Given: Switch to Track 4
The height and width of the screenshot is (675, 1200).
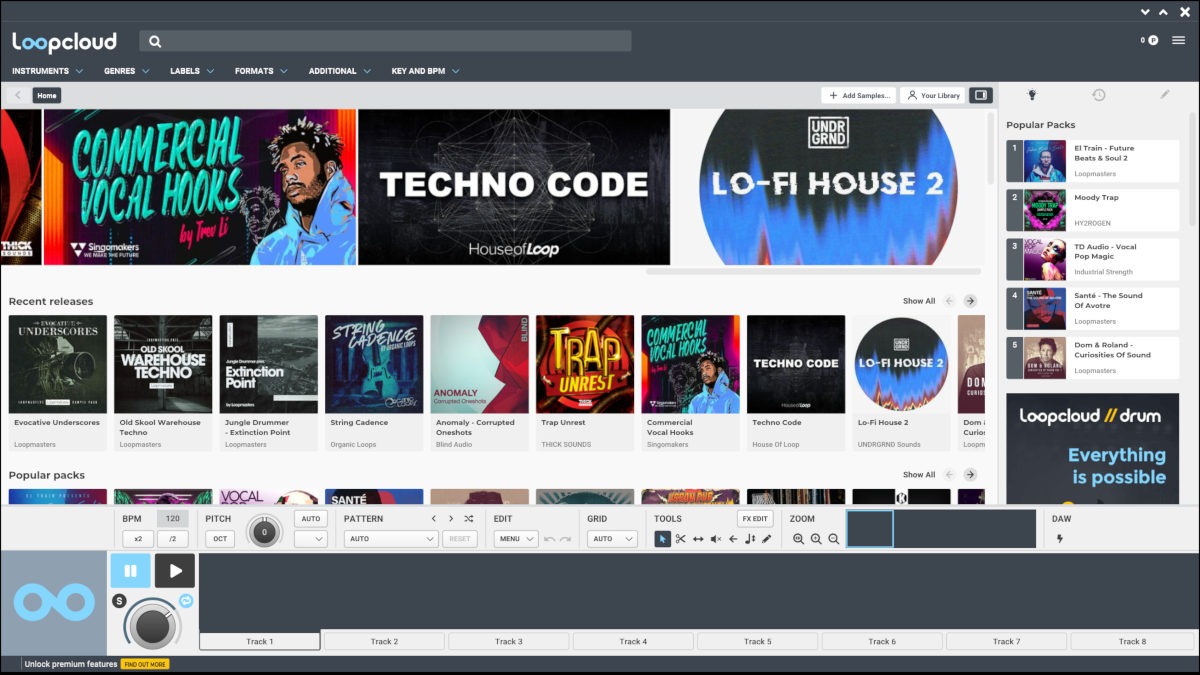Looking at the screenshot, I should pos(633,641).
